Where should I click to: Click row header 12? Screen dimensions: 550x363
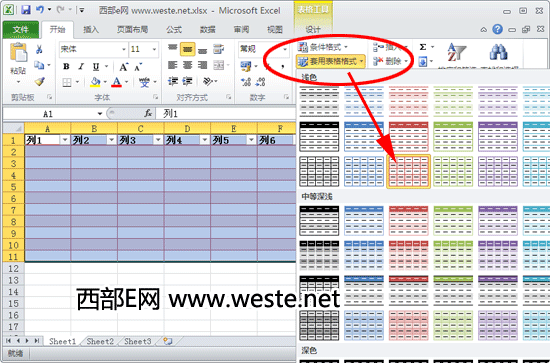[x=13, y=269]
